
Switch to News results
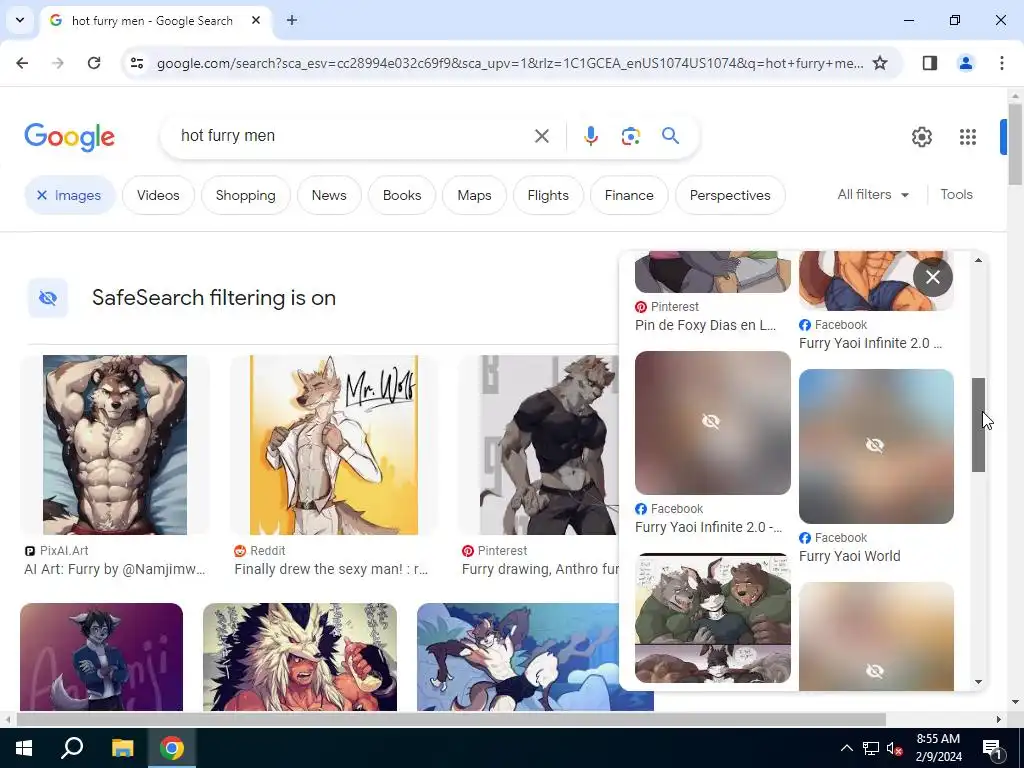click(x=329, y=195)
